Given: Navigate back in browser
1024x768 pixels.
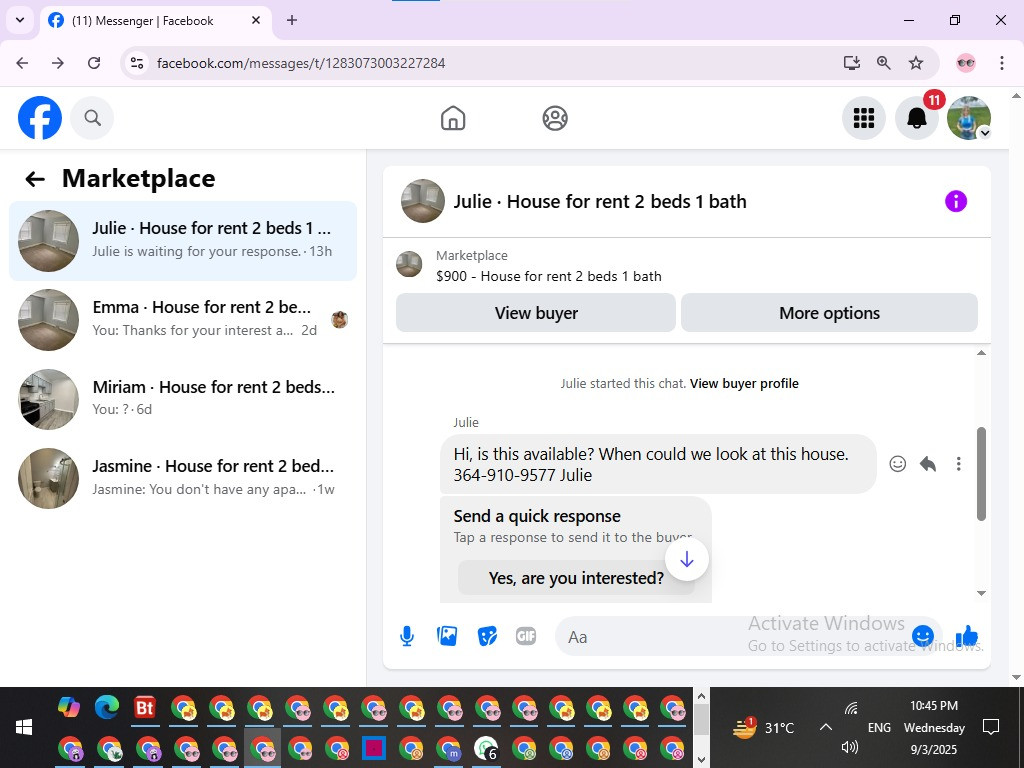Looking at the screenshot, I should (22, 63).
